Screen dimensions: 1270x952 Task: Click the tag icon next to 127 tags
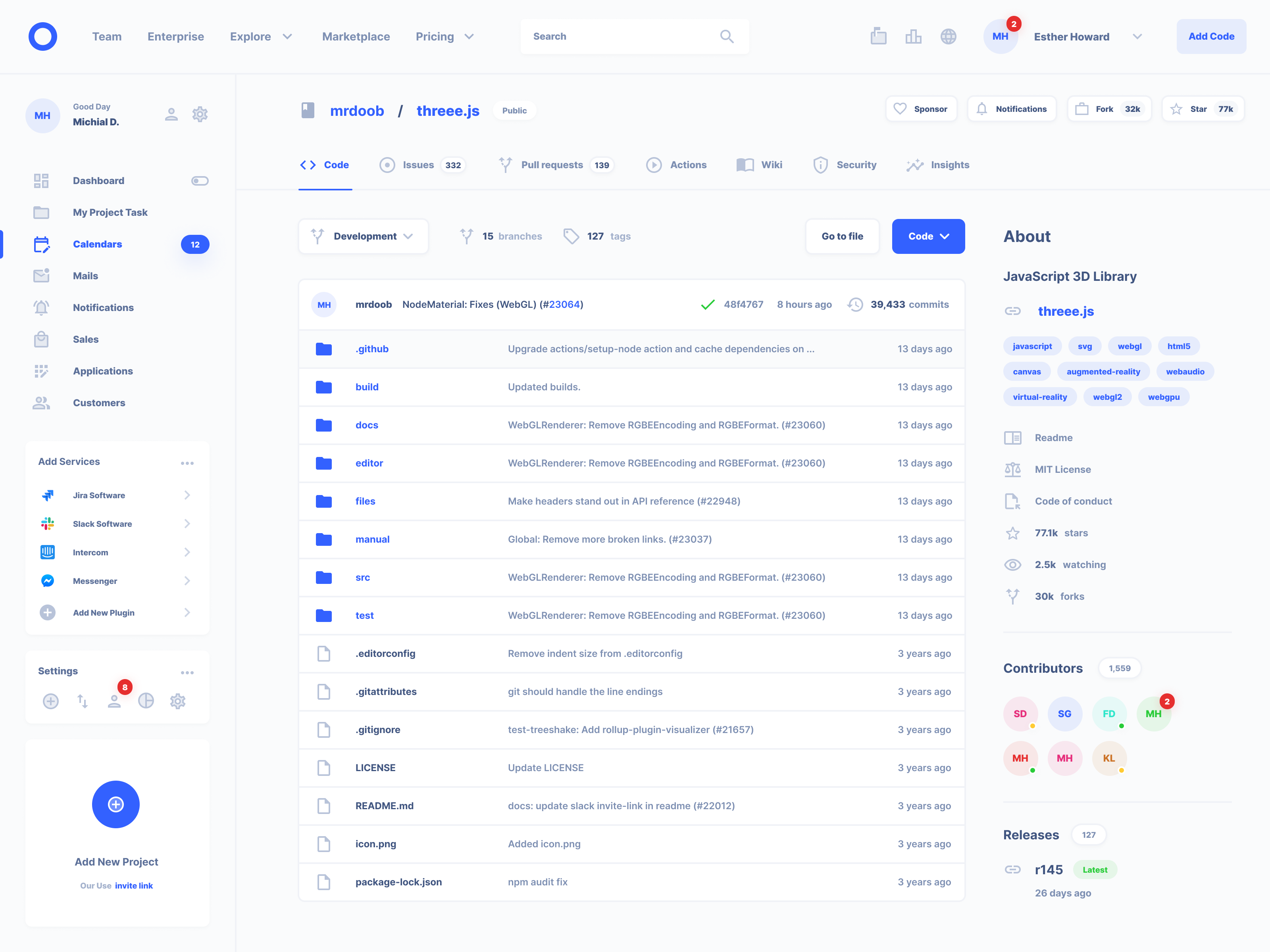click(571, 236)
